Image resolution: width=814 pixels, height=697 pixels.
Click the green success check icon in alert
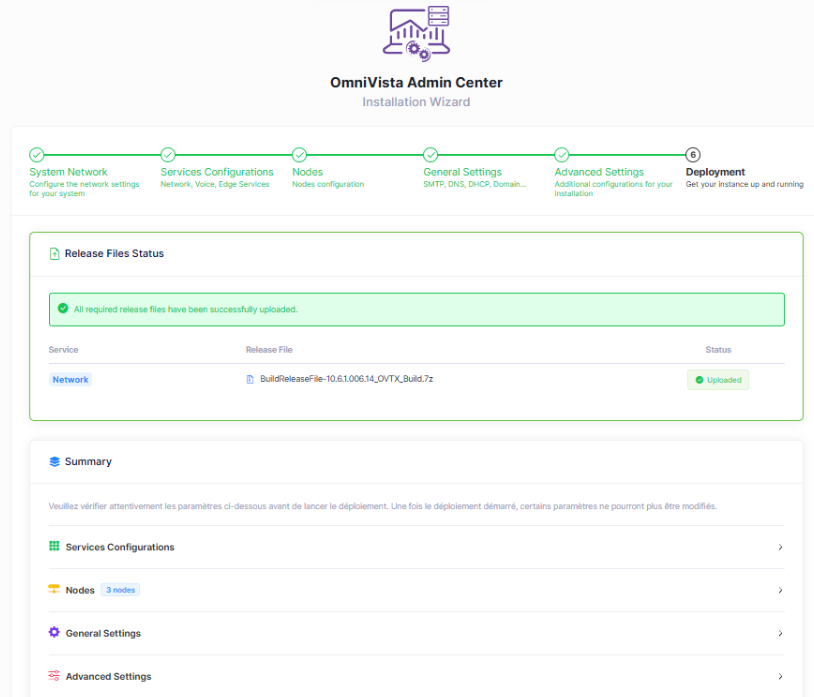(63, 309)
